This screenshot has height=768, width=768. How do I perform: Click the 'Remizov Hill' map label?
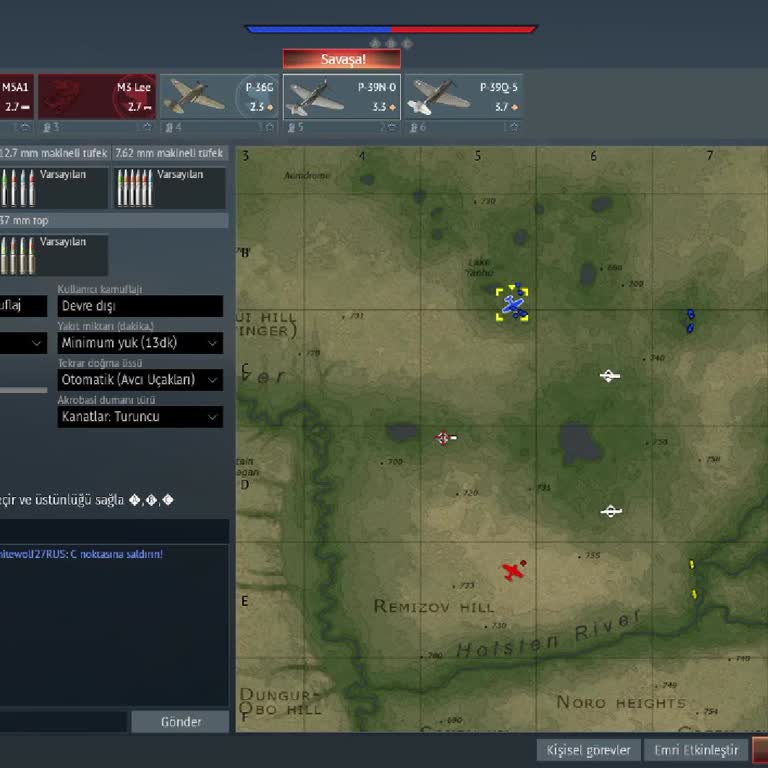click(x=434, y=607)
